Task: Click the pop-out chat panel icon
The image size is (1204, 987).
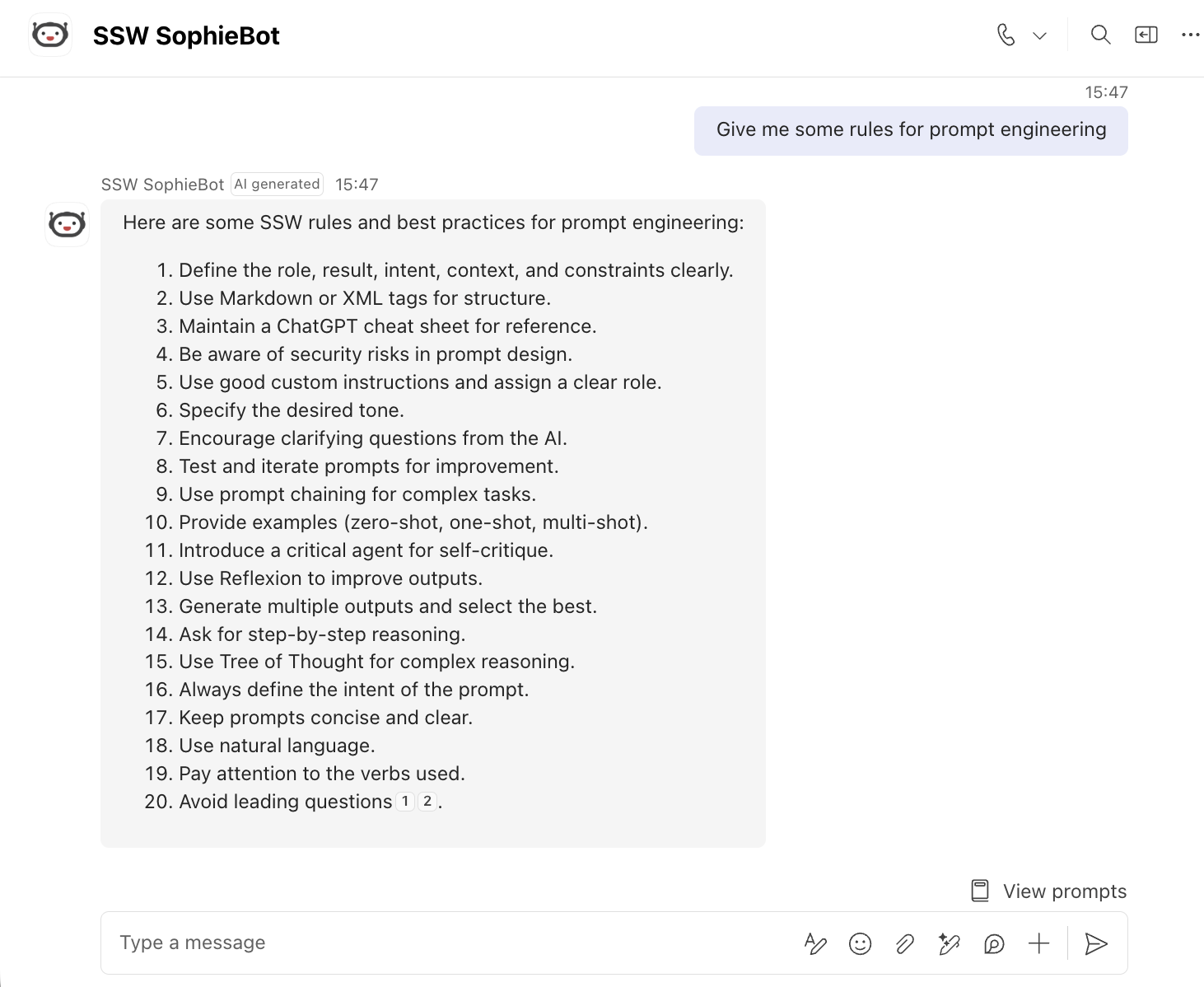Action: click(x=1146, y=35)
